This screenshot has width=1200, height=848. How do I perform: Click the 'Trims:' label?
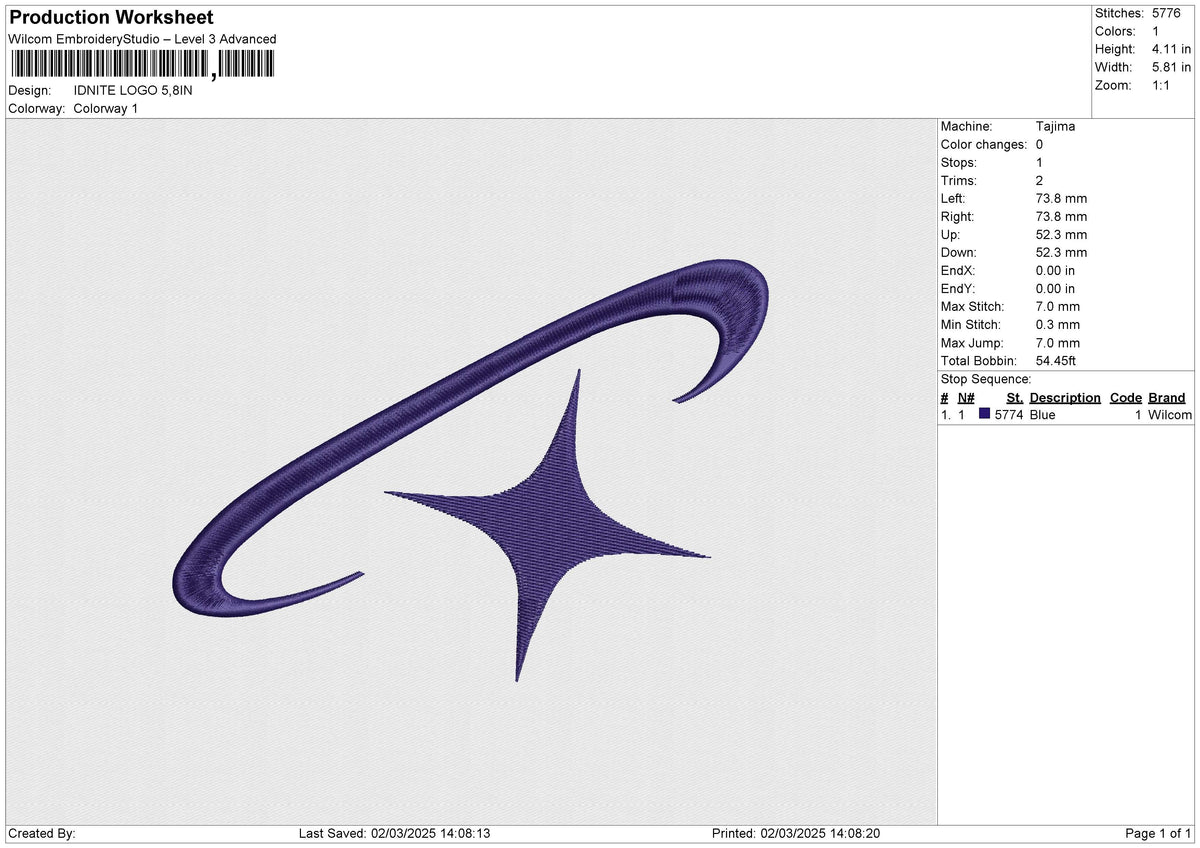[959, 181]
